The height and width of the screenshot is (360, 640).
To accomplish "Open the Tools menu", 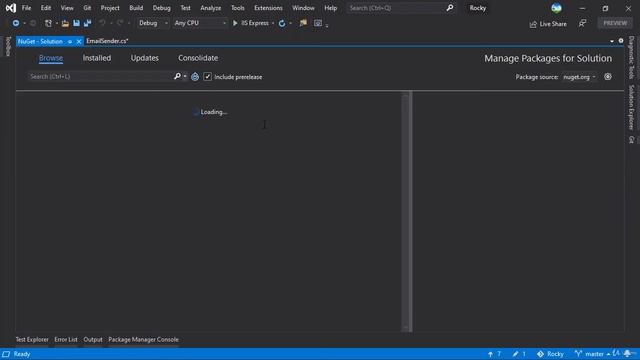I will [x=238, y=8].
